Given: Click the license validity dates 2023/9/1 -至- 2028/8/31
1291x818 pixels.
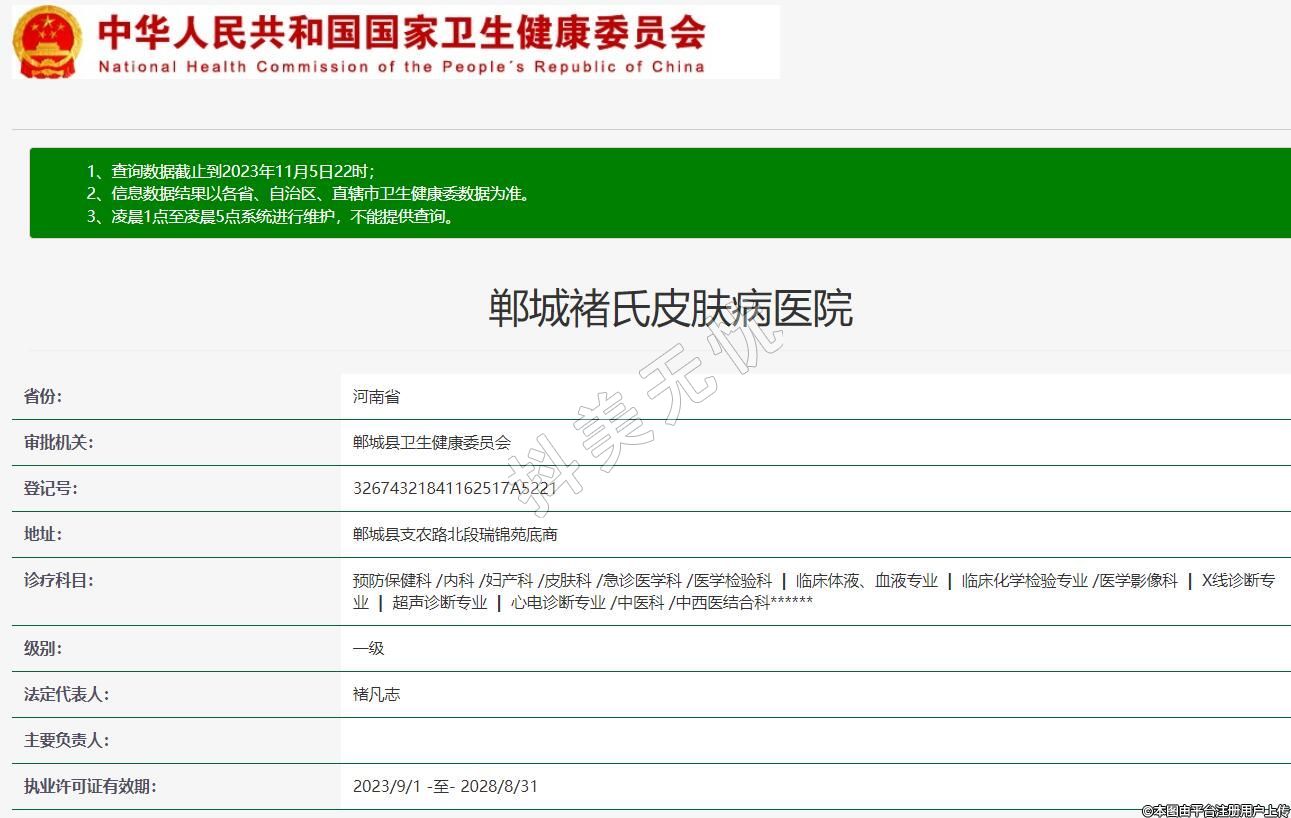Looking at the screenshot, I should click(x=445, y=787).
